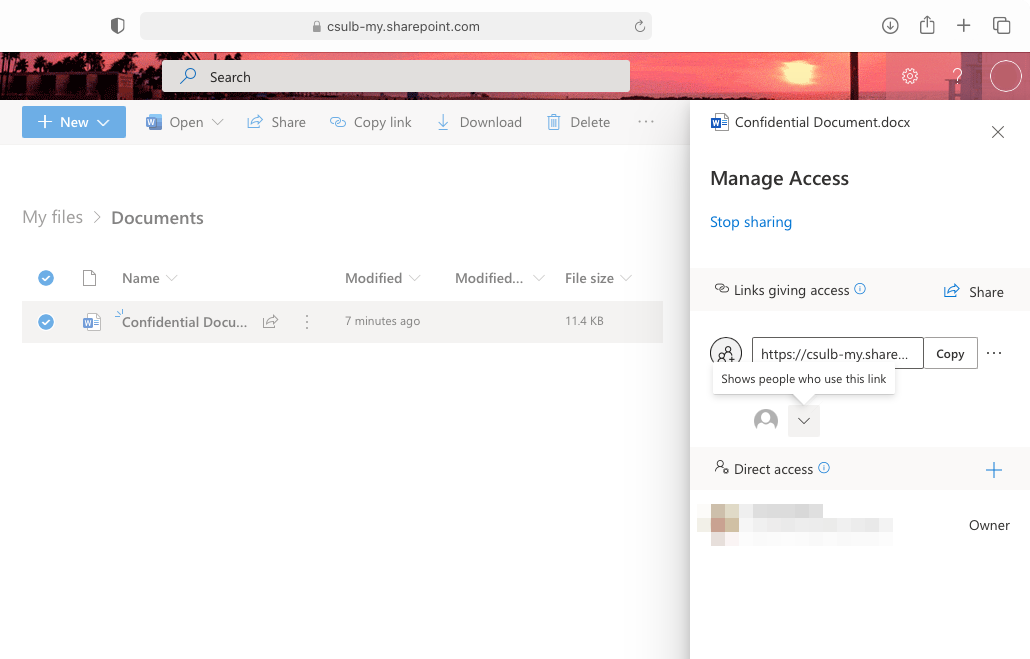Click the Word file icon in the row
1030x659 pixels.
tap(91, 322)
